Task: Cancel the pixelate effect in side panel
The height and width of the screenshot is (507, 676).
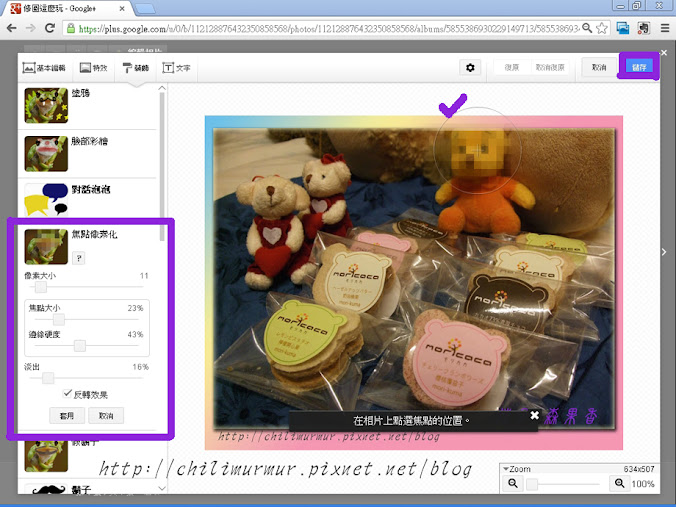Action: [106, 416]
